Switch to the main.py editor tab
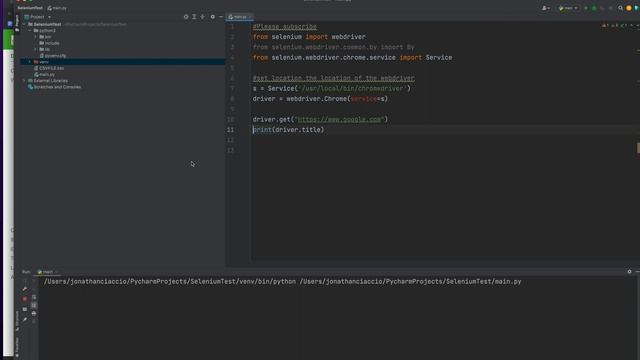 pyautogui.click(x=240, y=17)
